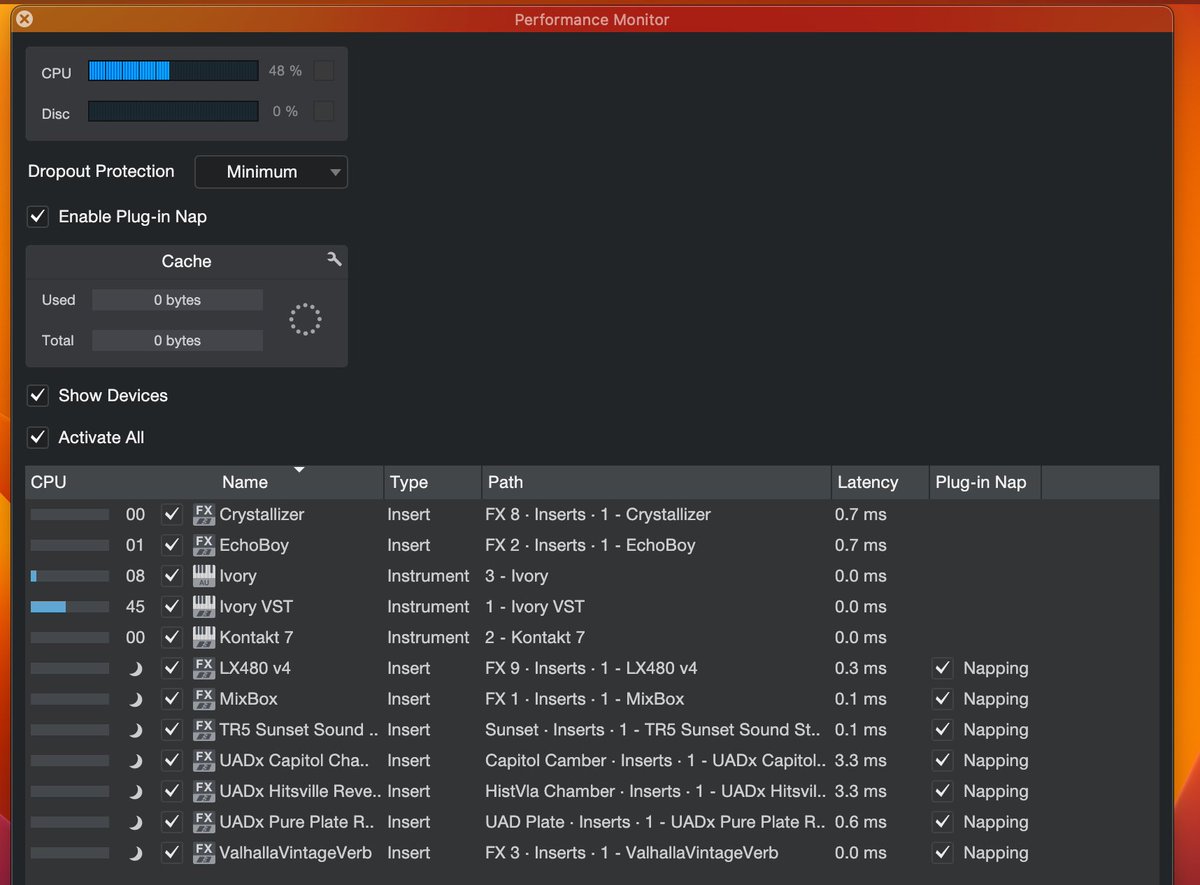Close the Performance Monitor window
This screenshot has width=1200, height=885.
[x=25, y=19]
